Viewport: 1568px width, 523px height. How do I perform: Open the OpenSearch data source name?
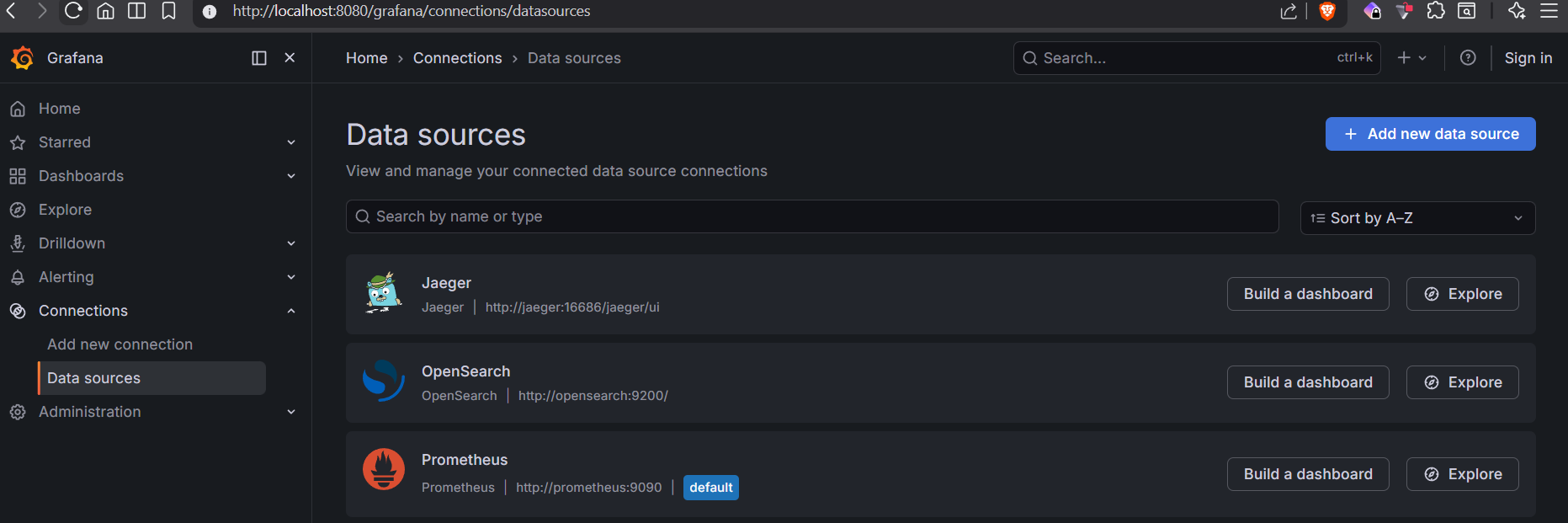pyautogui.click(x=465, y=371)
